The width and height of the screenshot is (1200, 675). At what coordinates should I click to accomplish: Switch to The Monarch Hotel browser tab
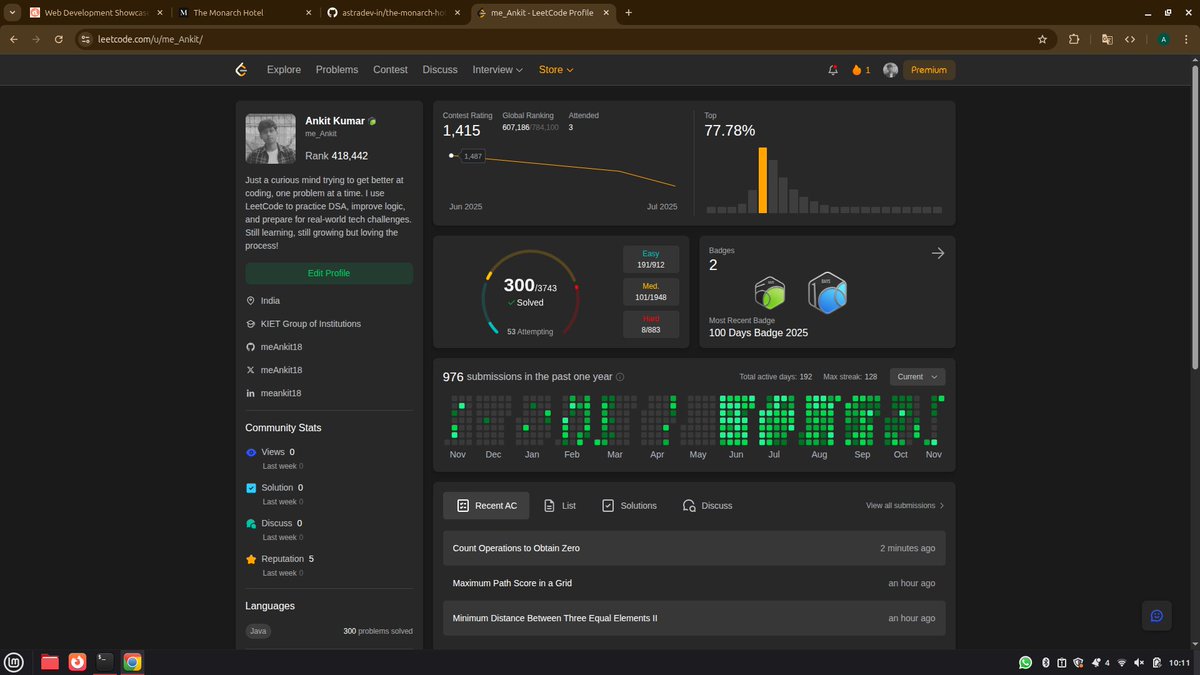[244, 13]
